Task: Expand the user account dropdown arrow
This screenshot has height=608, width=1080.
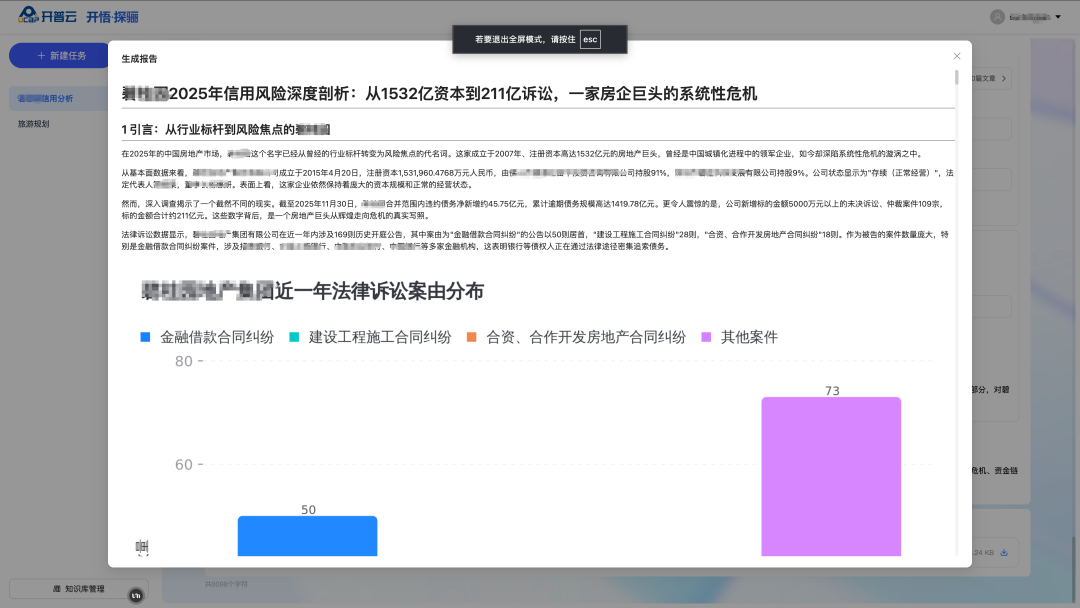Action: click(x=1058, y=17)
